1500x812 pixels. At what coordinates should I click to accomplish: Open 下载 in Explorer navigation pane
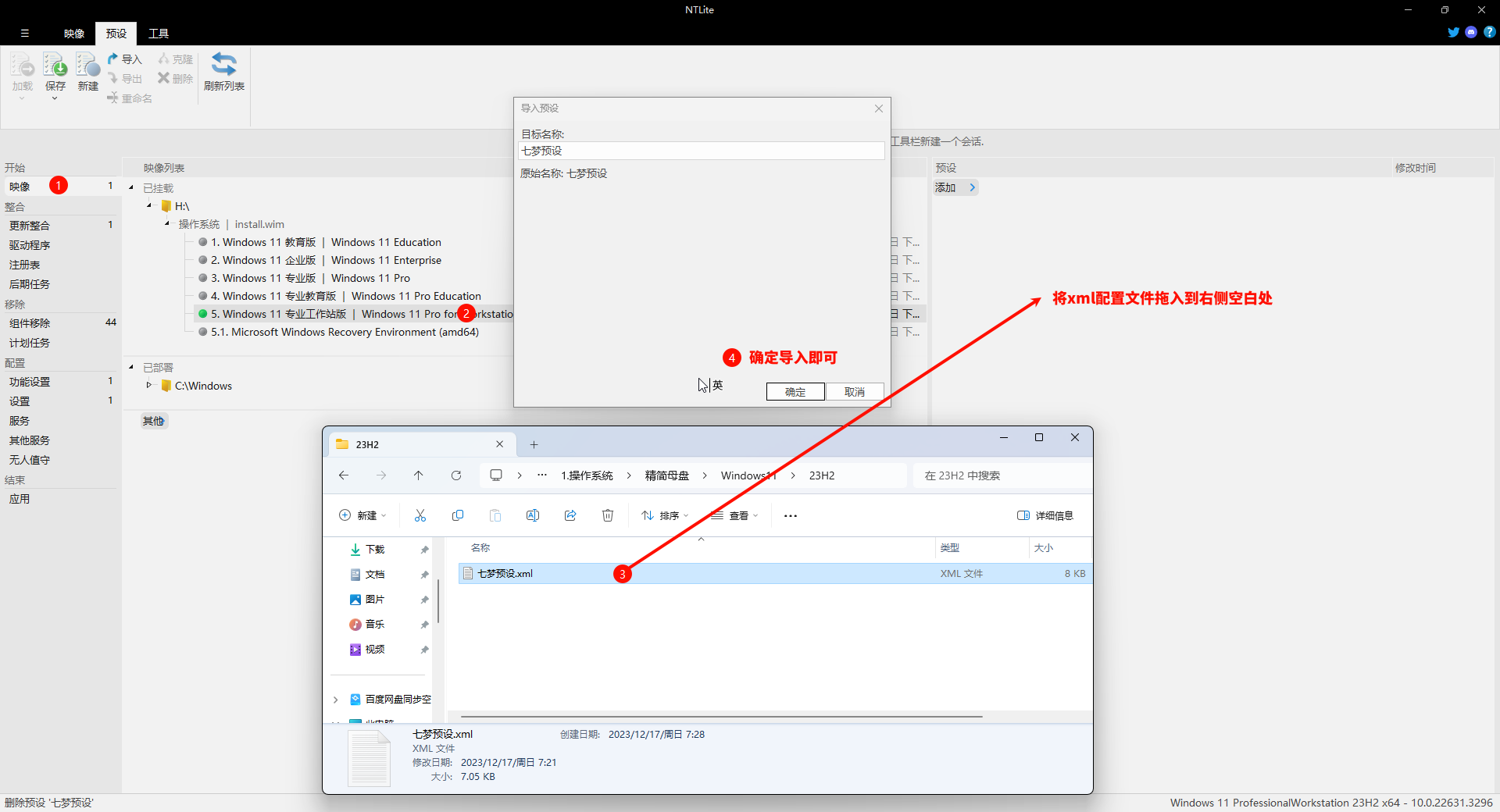point(375,550)
